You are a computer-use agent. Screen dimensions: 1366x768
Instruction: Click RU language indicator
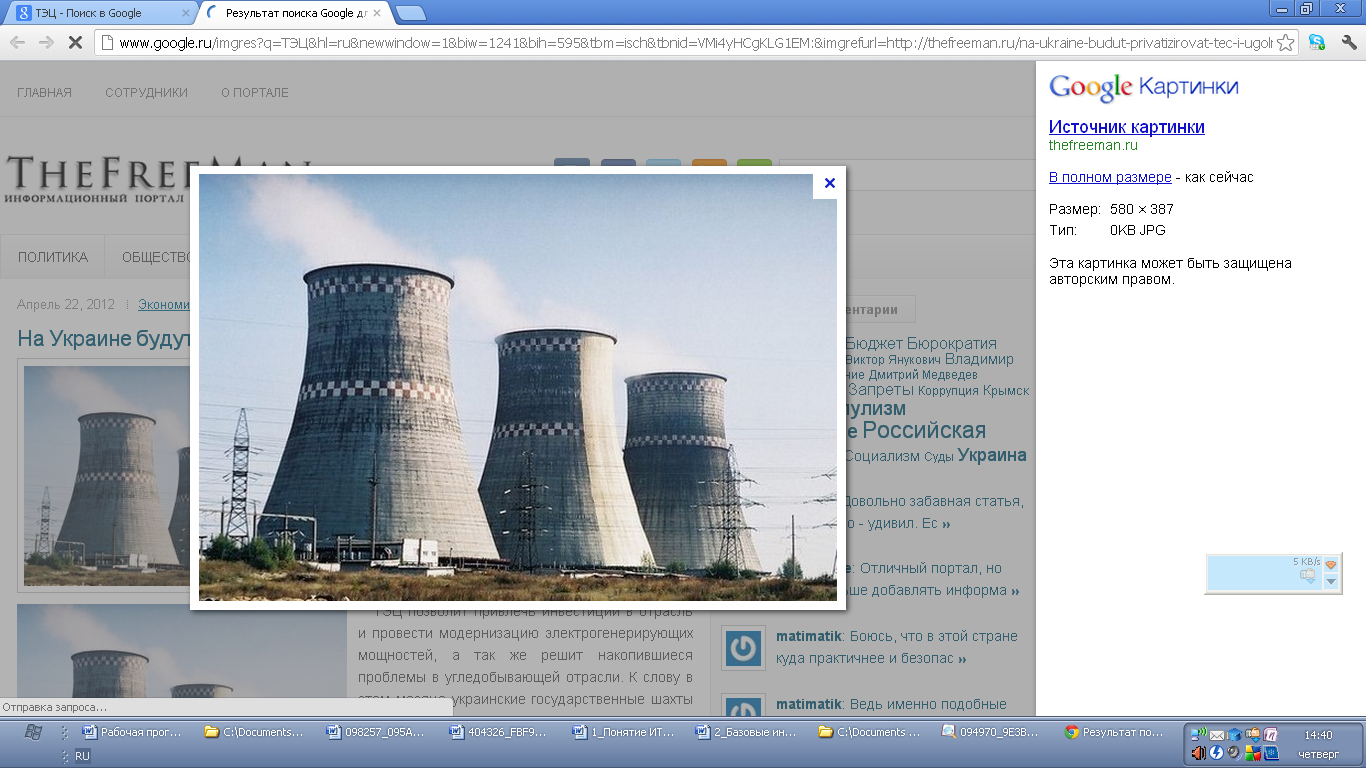tap(82, 756)
